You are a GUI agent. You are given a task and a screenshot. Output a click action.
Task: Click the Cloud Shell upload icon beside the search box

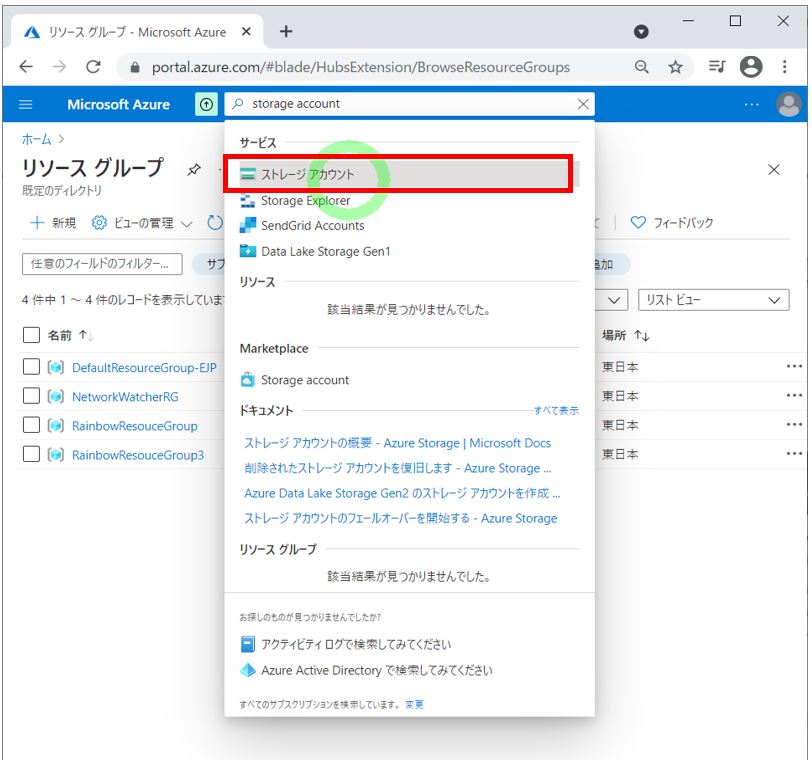[x=206, y=105]
